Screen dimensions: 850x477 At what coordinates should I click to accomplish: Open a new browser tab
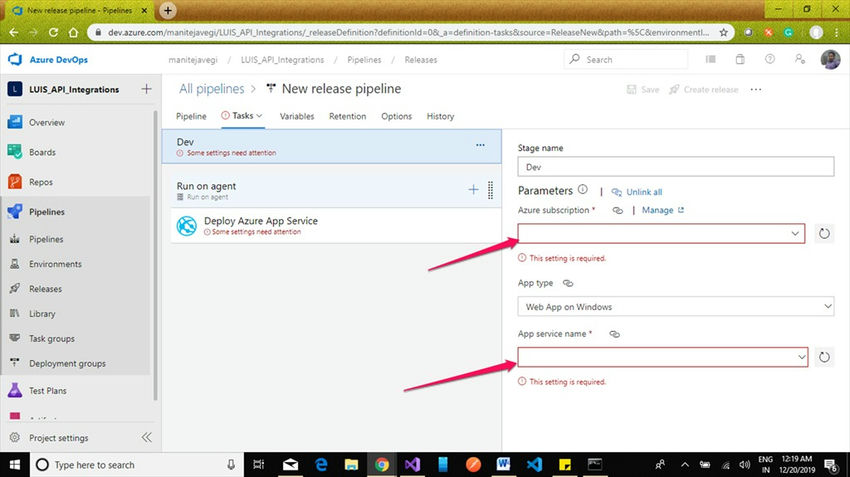click(x=168, y=10)
